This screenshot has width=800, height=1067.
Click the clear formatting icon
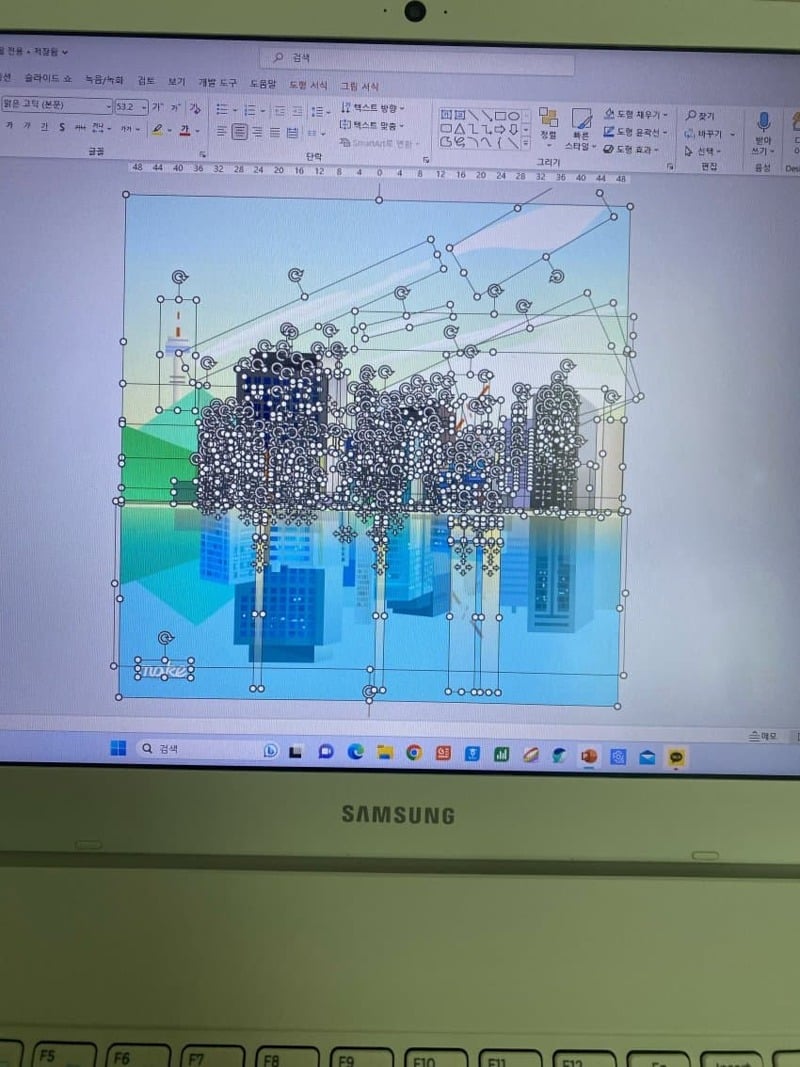[196, 108]
